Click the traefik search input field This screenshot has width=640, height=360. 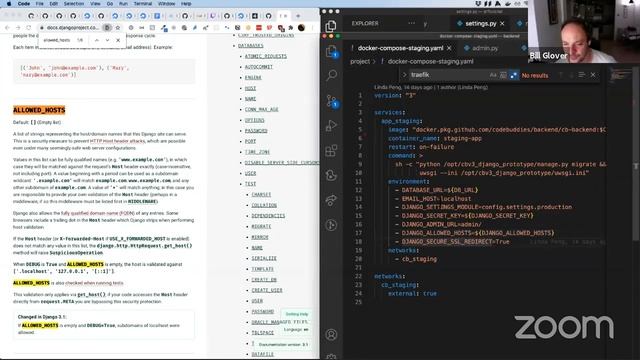coord(448,75)
